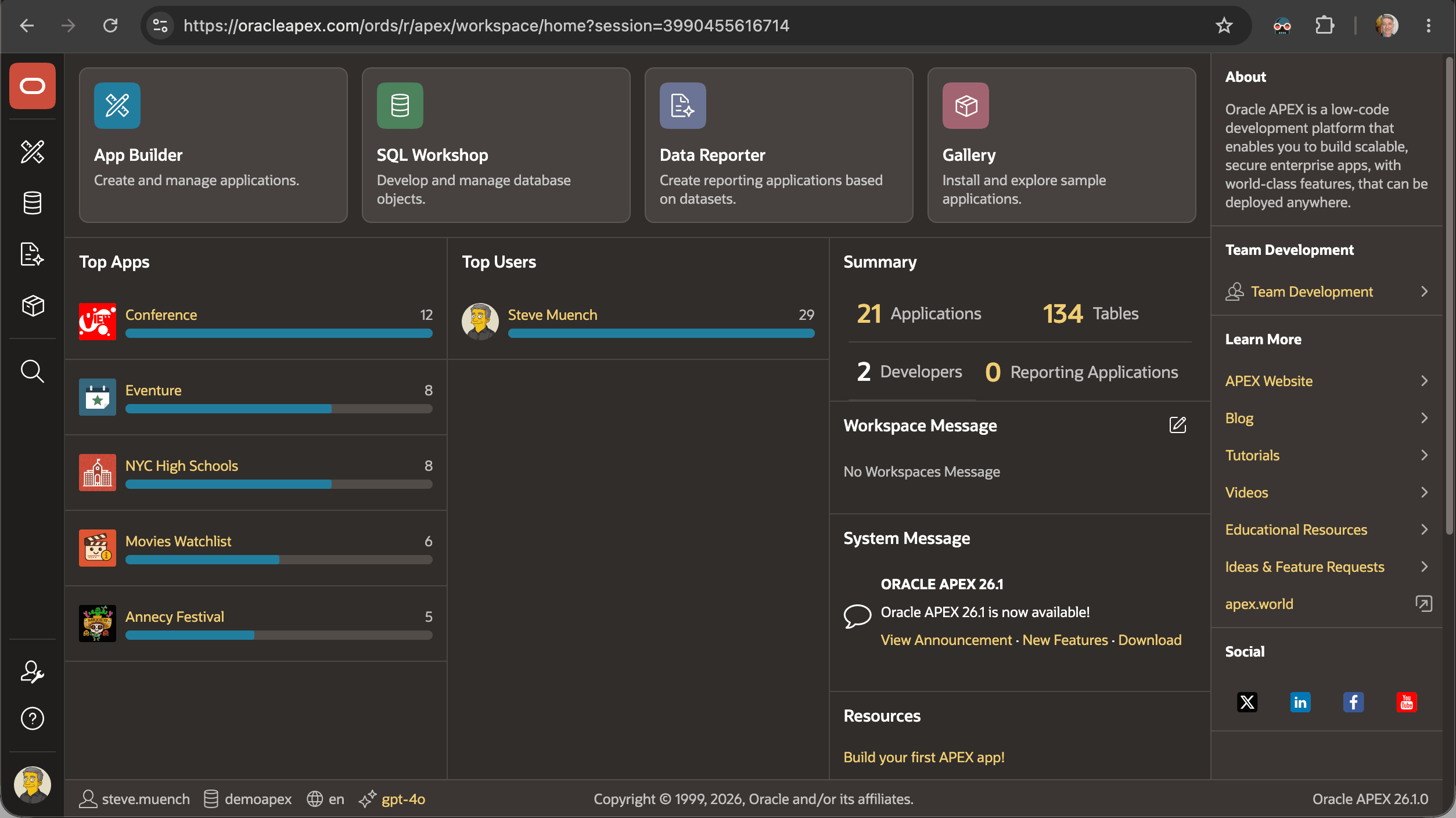Click the Data Reporter card icon
Viewport: 1456px width, 818px height.
click(x=683, y=106)
